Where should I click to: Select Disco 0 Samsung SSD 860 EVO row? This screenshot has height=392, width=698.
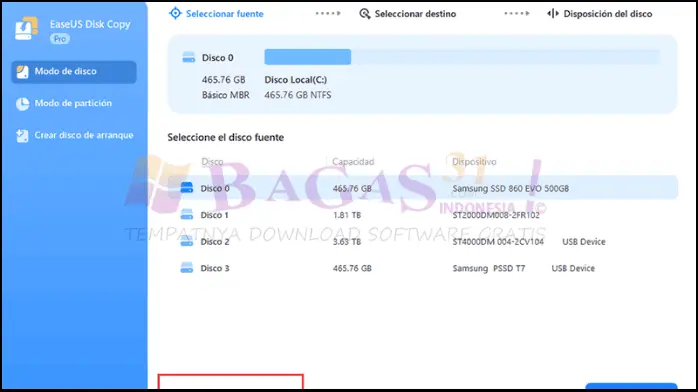[422, 188]
